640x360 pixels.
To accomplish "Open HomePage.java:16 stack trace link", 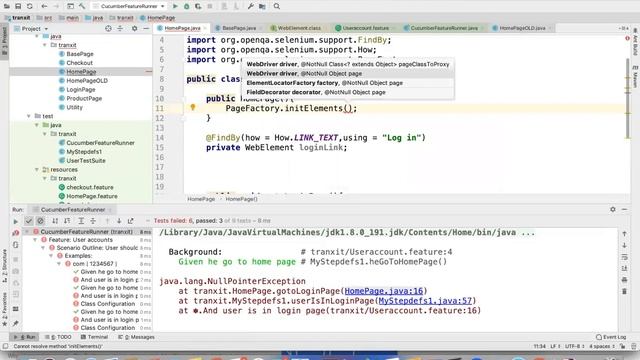I will click(384, 291).
